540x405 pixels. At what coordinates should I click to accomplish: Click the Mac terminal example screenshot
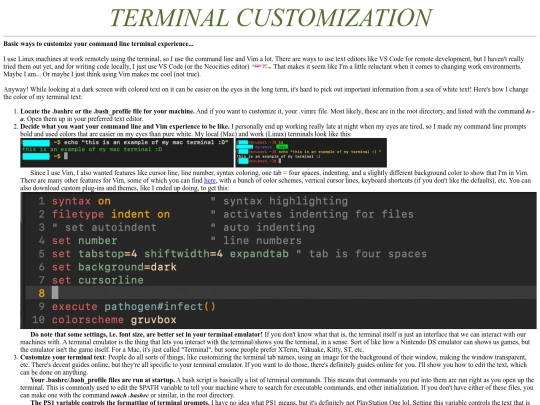pos(127,153)
